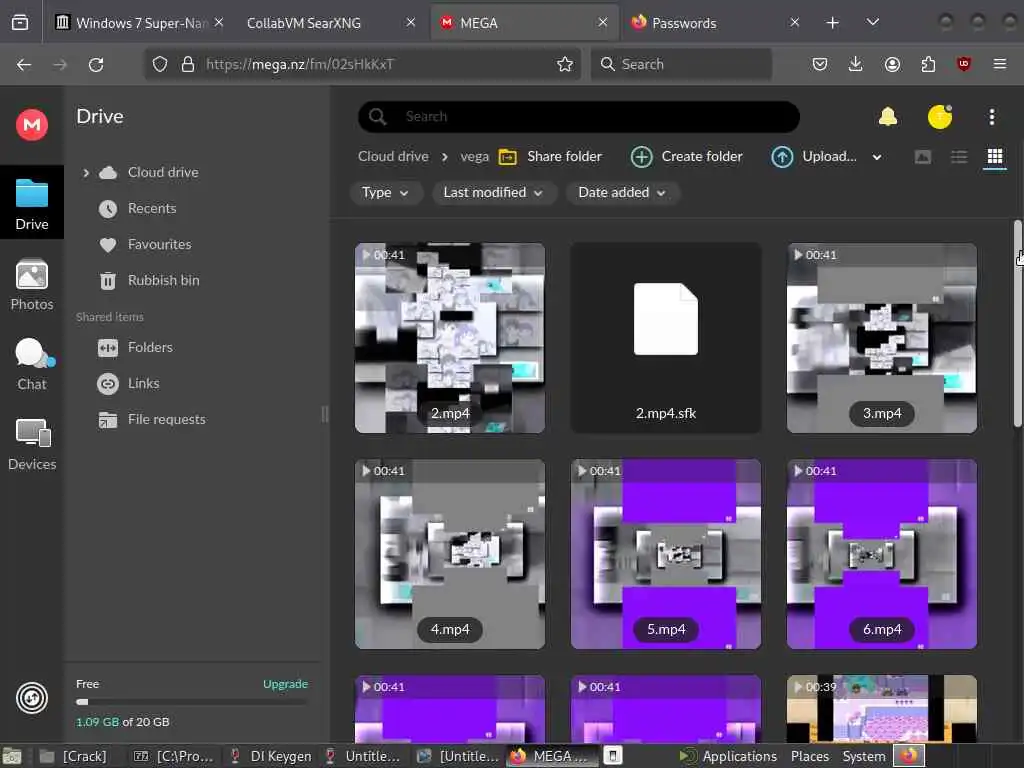Open the three-dot MEGA menu
1024x768 pixels.
point(991,117)
